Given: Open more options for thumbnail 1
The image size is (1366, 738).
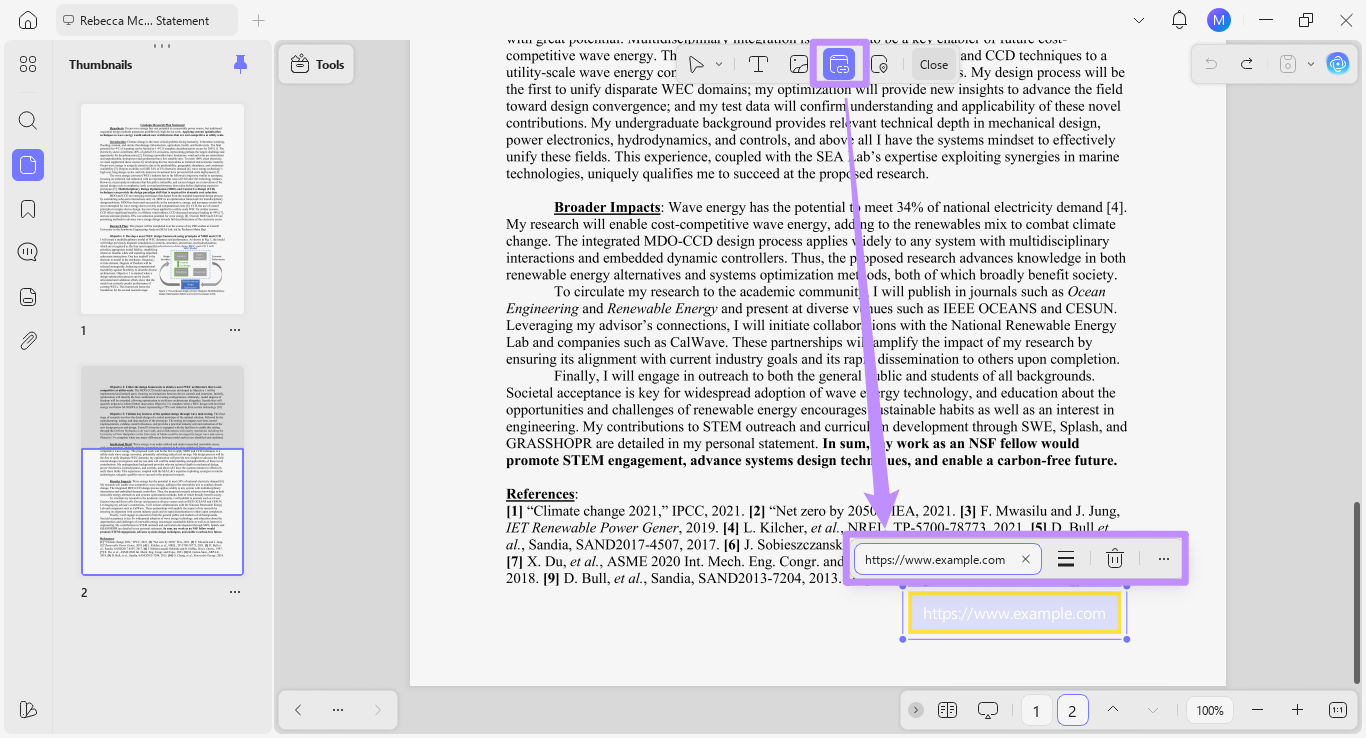Looking at the screenshot, I should (x=235, y=330).
